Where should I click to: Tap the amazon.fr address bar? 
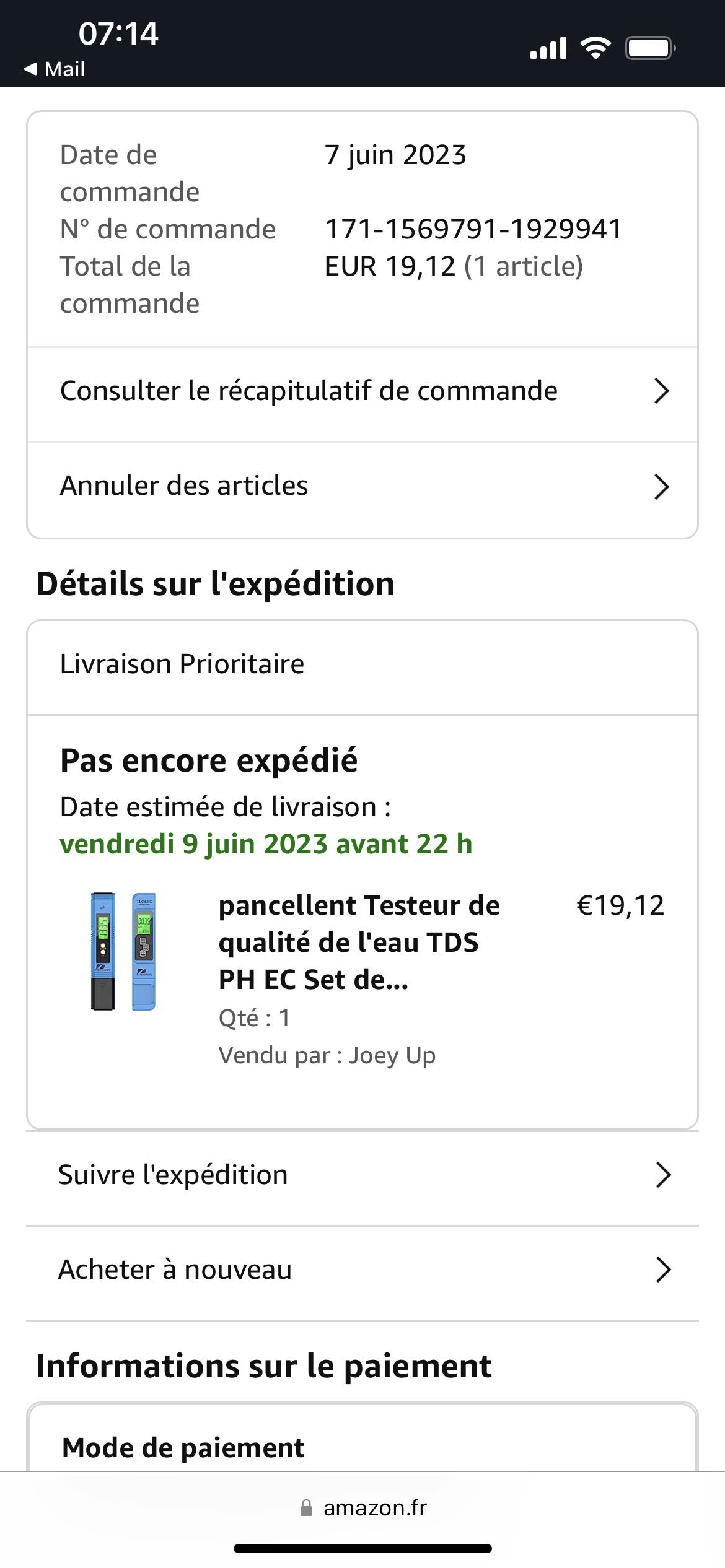pos(374,1508)
